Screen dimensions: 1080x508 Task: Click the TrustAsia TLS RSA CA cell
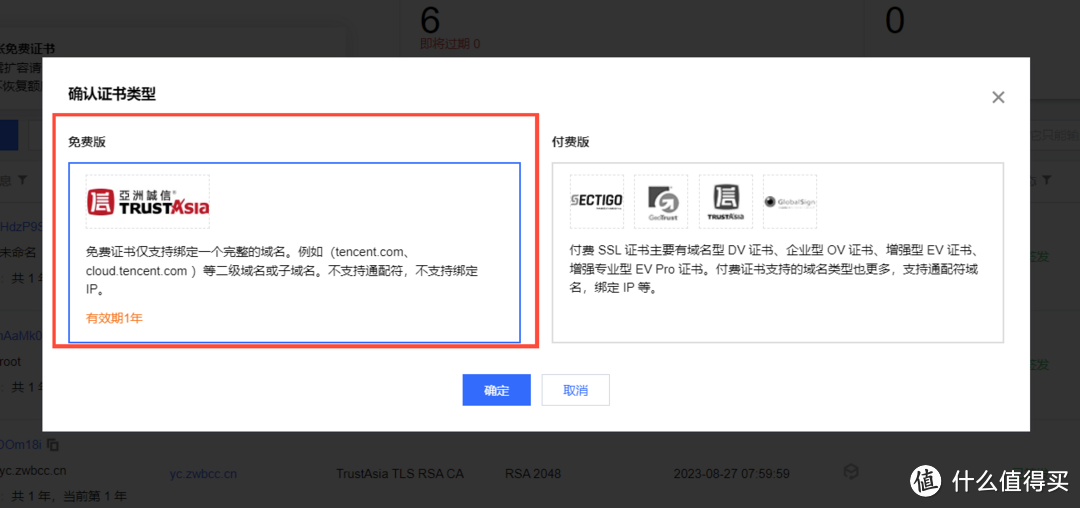(x=399, y=474)
